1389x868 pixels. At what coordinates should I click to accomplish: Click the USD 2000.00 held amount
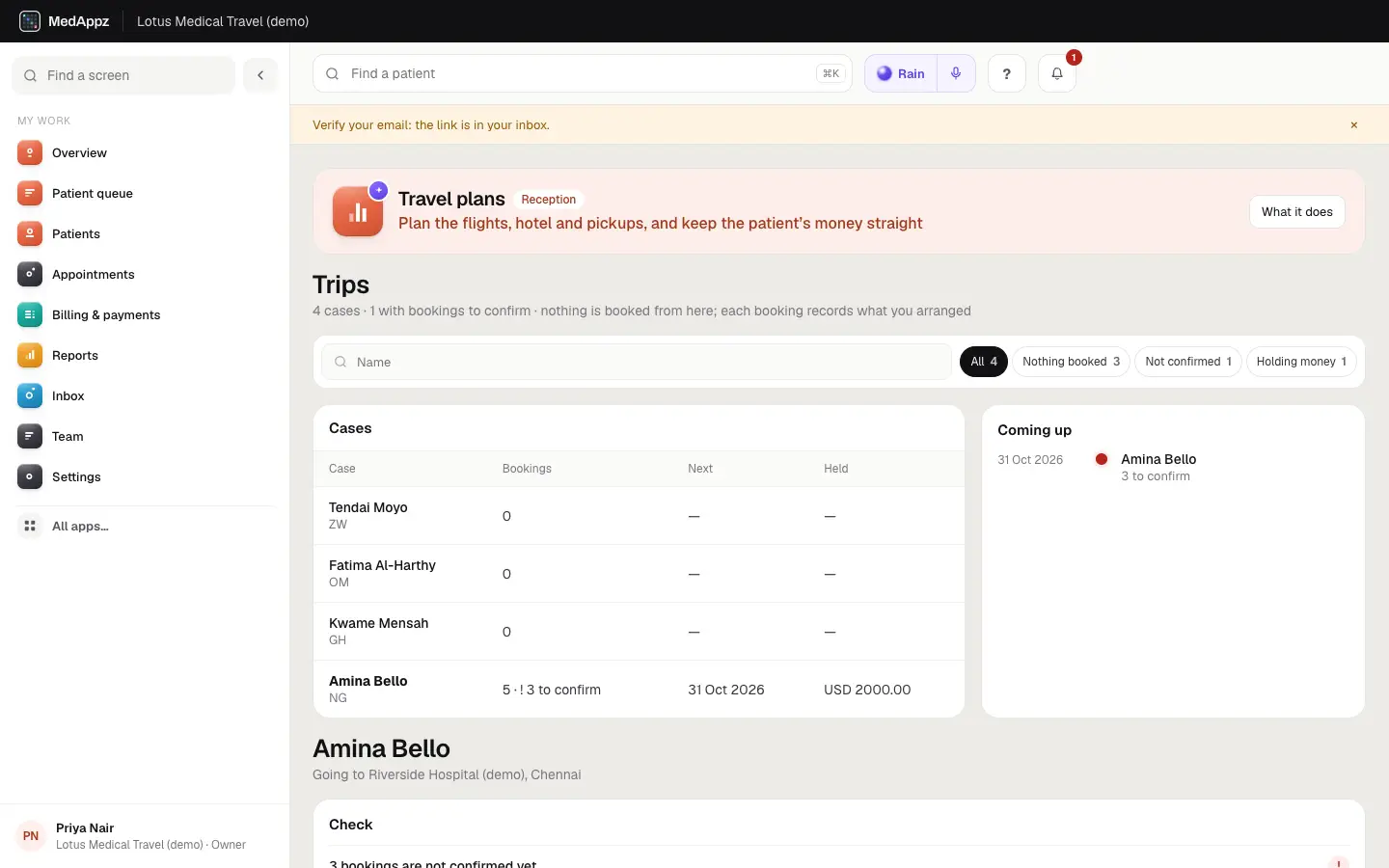[x=867, y=690]
